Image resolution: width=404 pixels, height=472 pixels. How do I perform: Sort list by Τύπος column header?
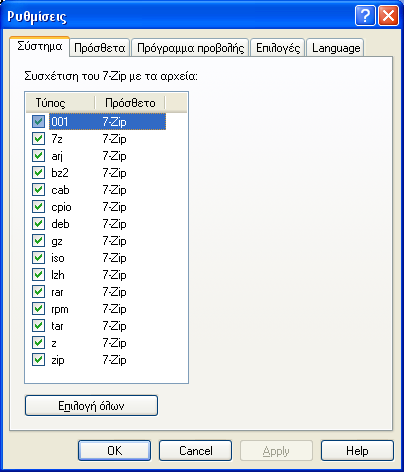[61, 103]
